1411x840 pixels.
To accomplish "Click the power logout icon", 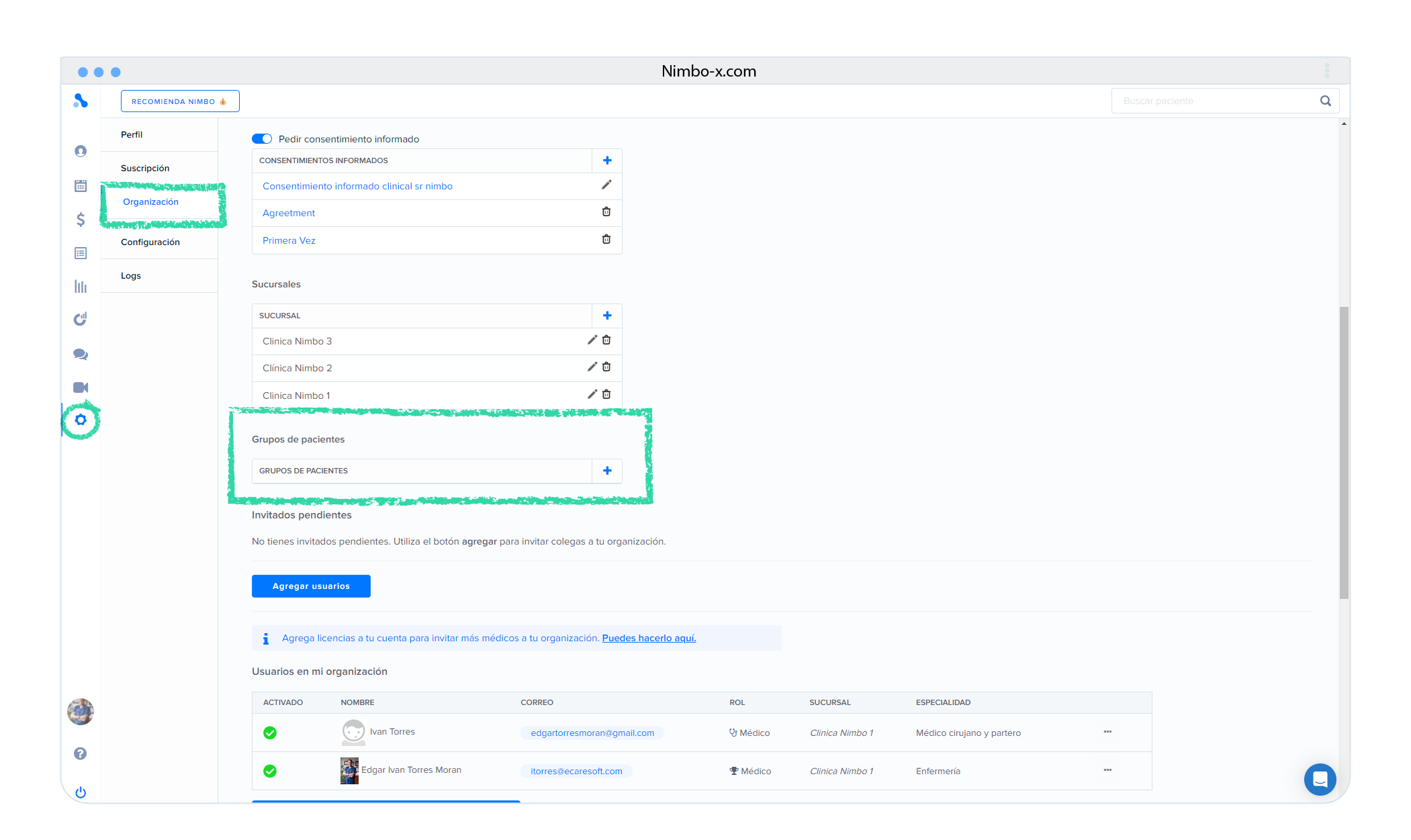I will (x=81, y=792).
